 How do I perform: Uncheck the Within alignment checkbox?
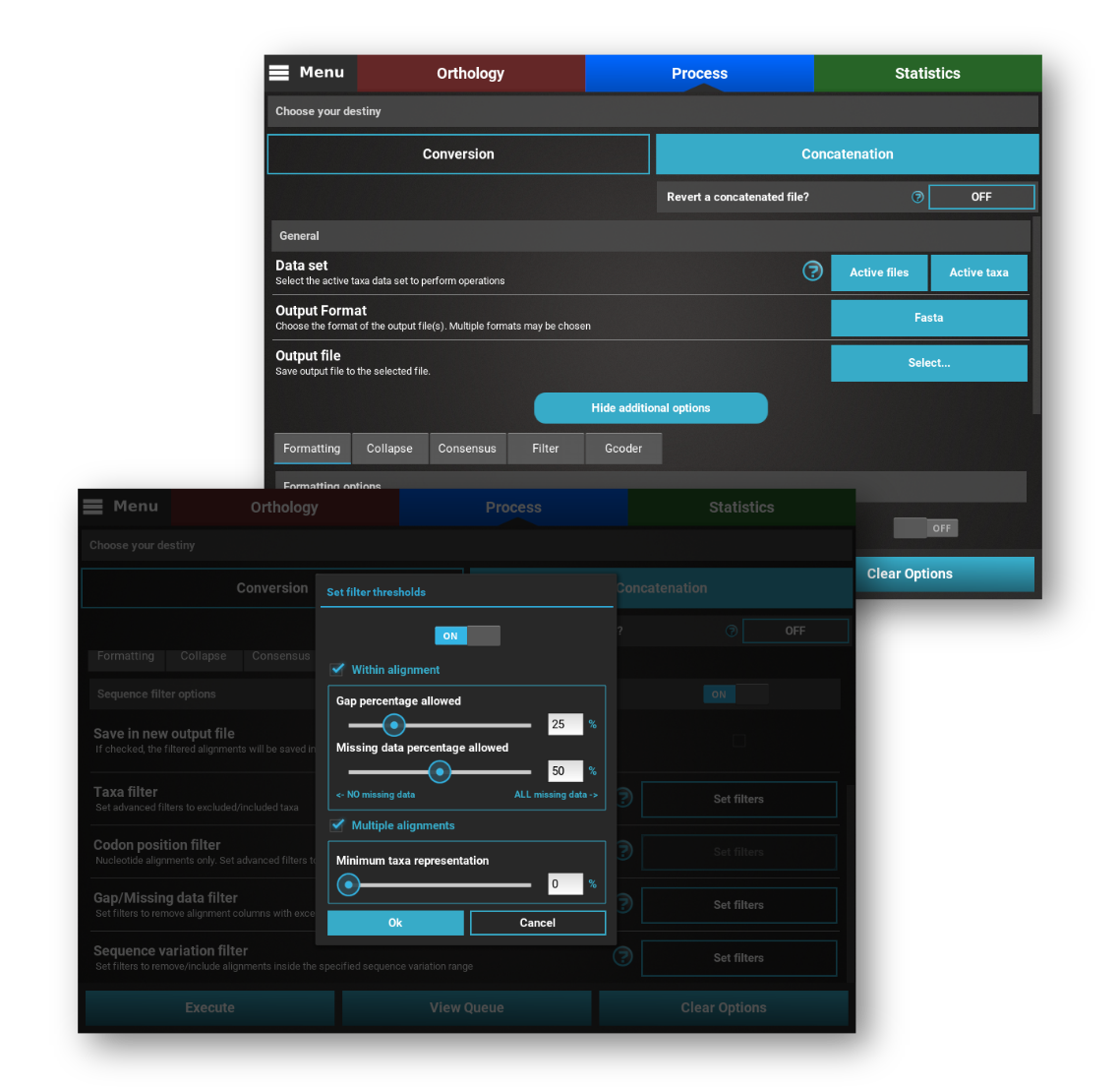(x=337, y=669)
